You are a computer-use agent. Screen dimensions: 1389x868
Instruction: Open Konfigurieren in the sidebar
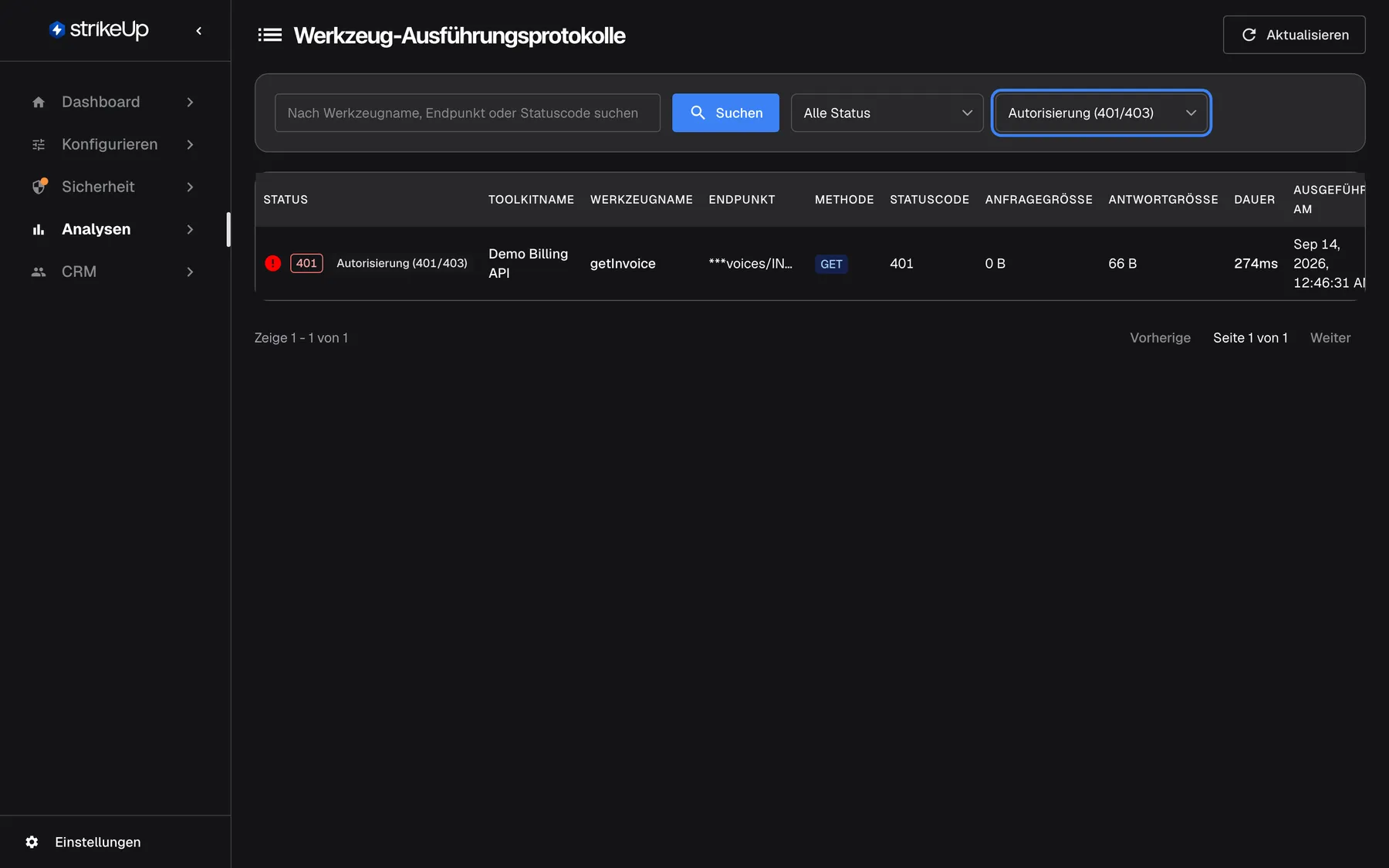point(113,144)
